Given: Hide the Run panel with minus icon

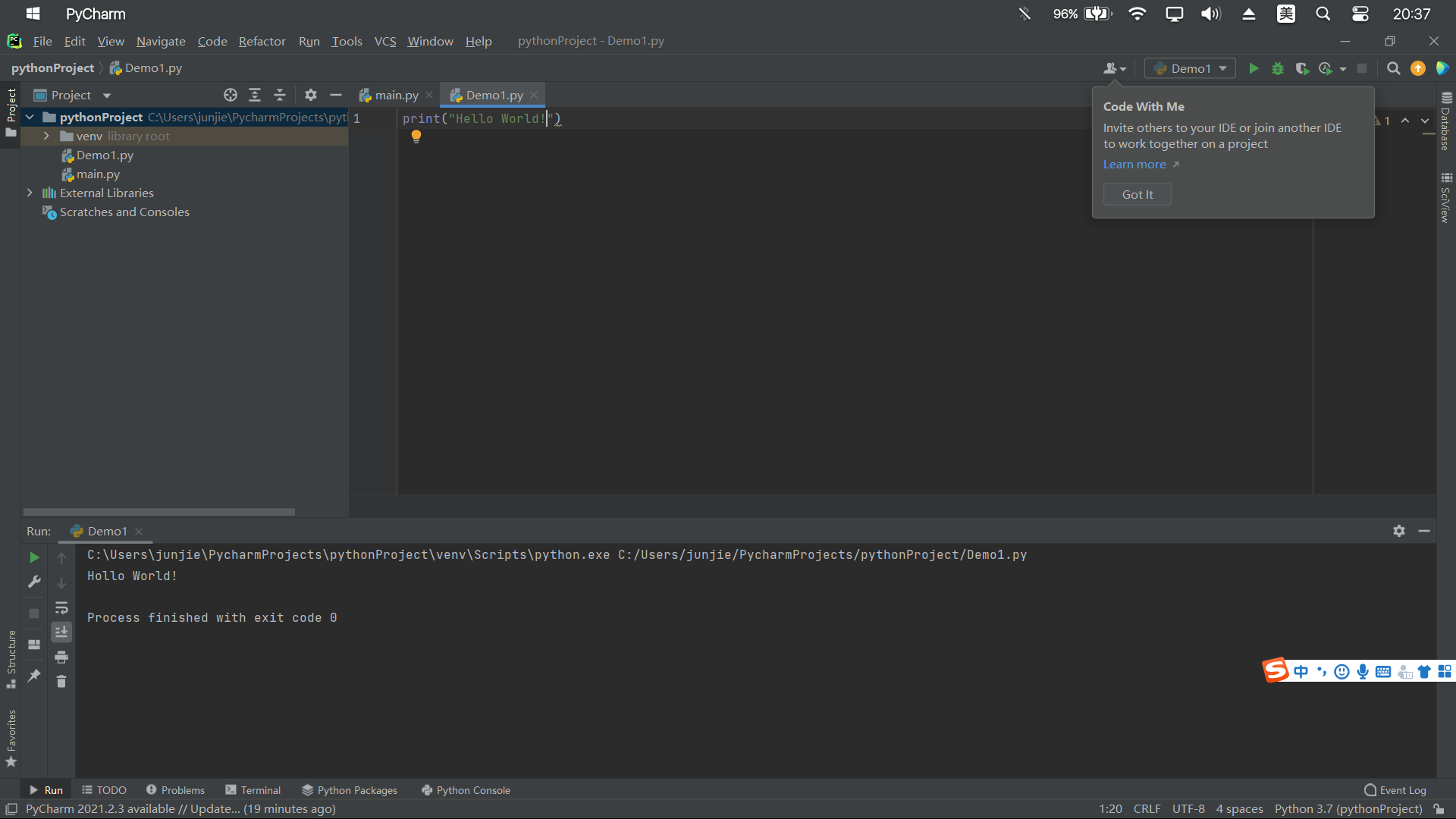Looking at the screenshot, I should tap(1424, 531).
